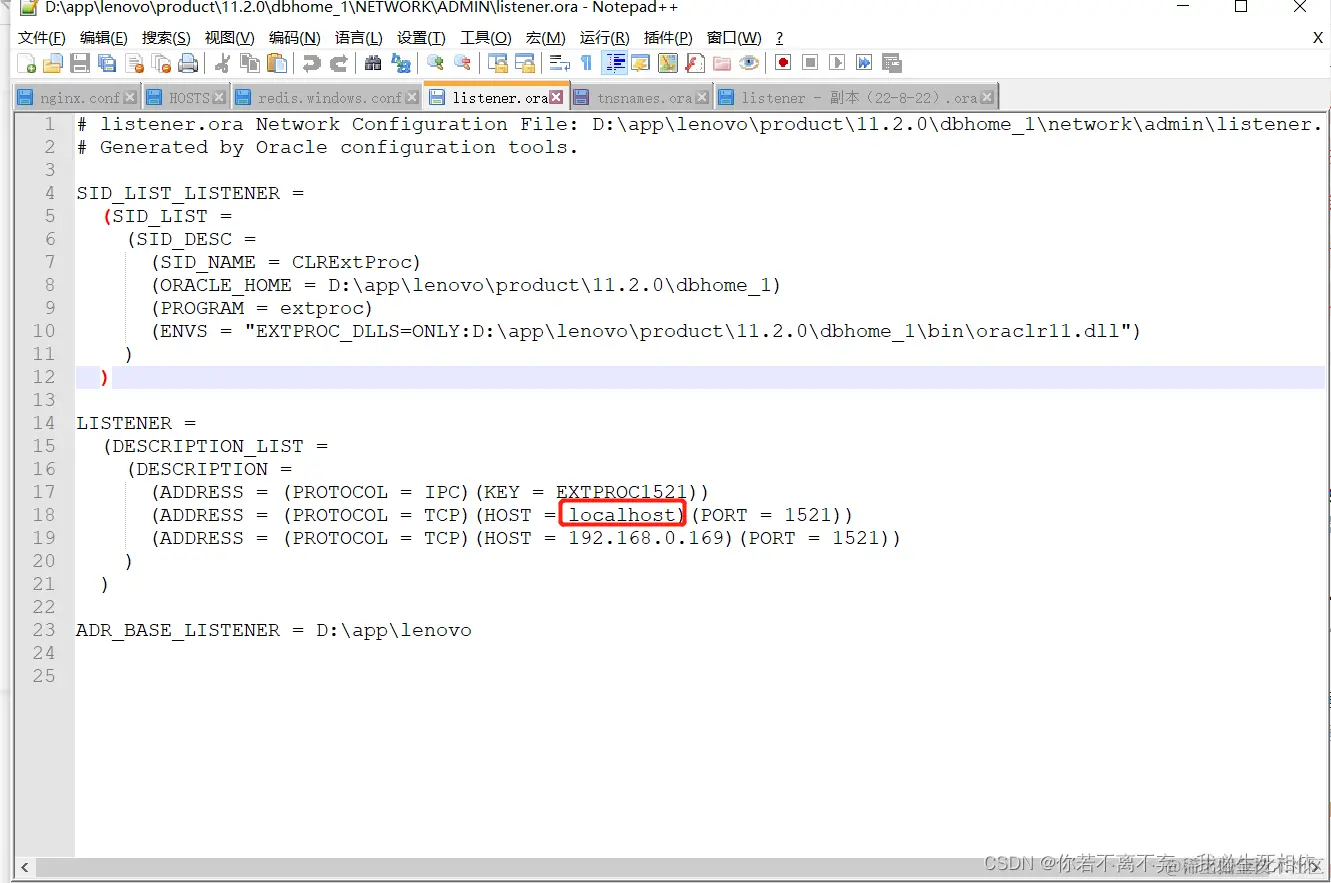
Task: Open the 工具(O) menu
Action: click(x=486, y=38)
